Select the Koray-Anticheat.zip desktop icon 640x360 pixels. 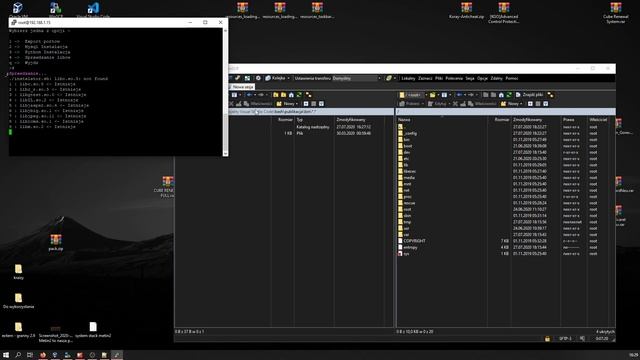pos(466,11)
